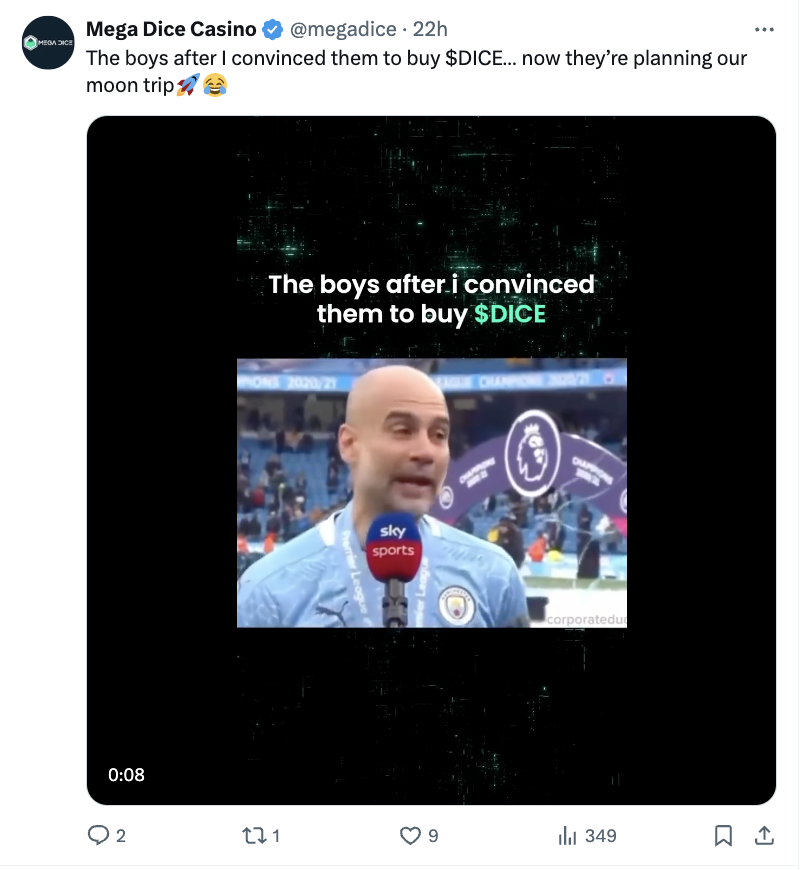Screen dimensions: 806x870
Task: Click the laughing-crying emoji in the tweet
Action: 214,86
